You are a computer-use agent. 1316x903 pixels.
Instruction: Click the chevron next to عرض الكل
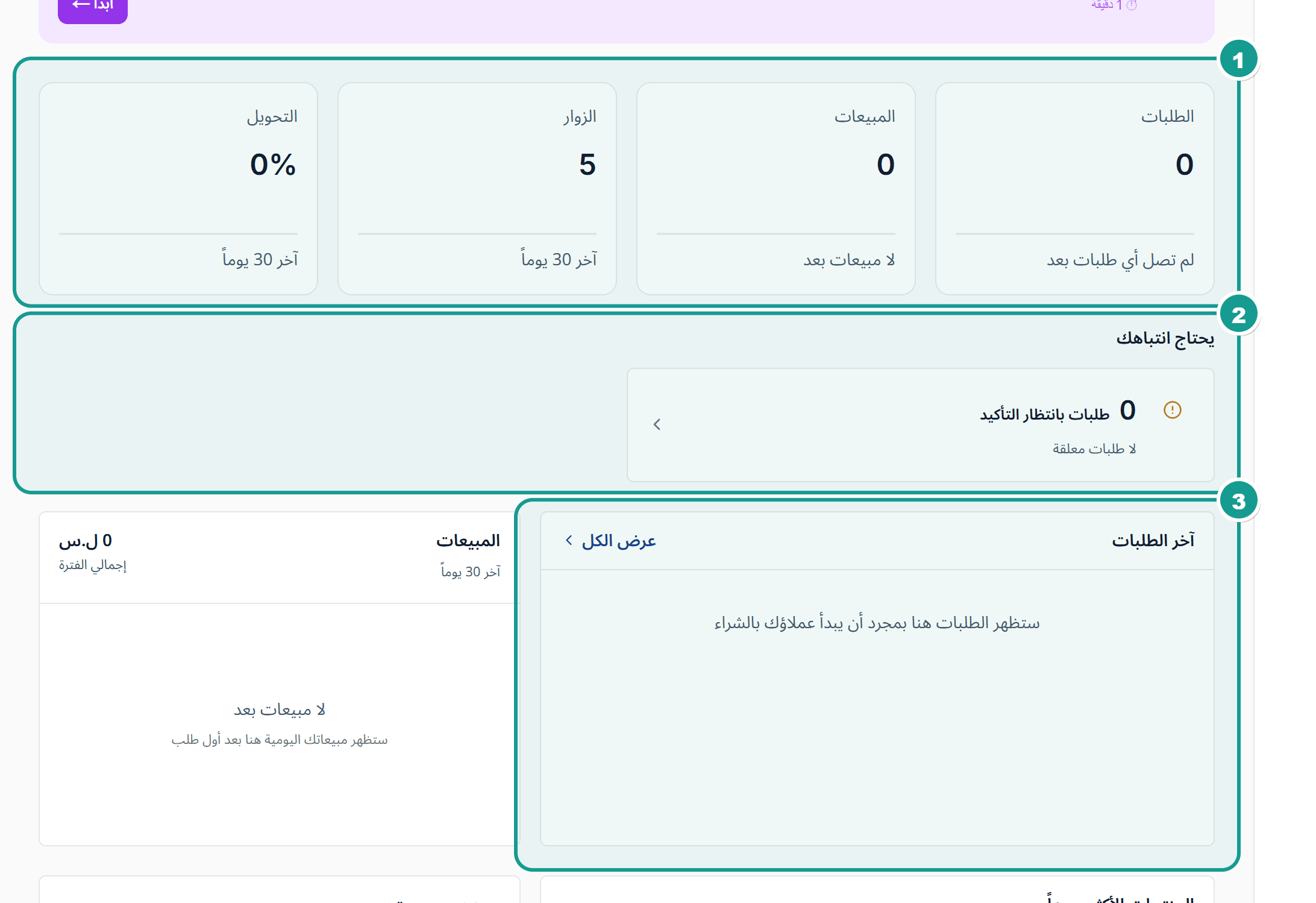(569, 541)
